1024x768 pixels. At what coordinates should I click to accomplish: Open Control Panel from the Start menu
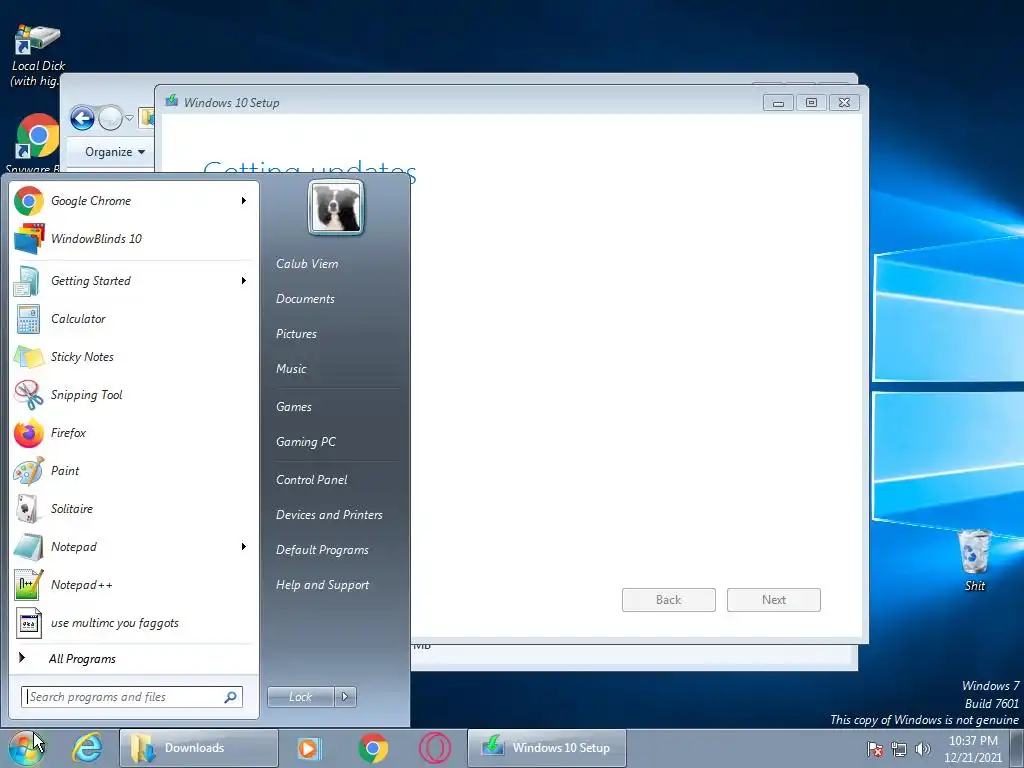pos(312,480)
